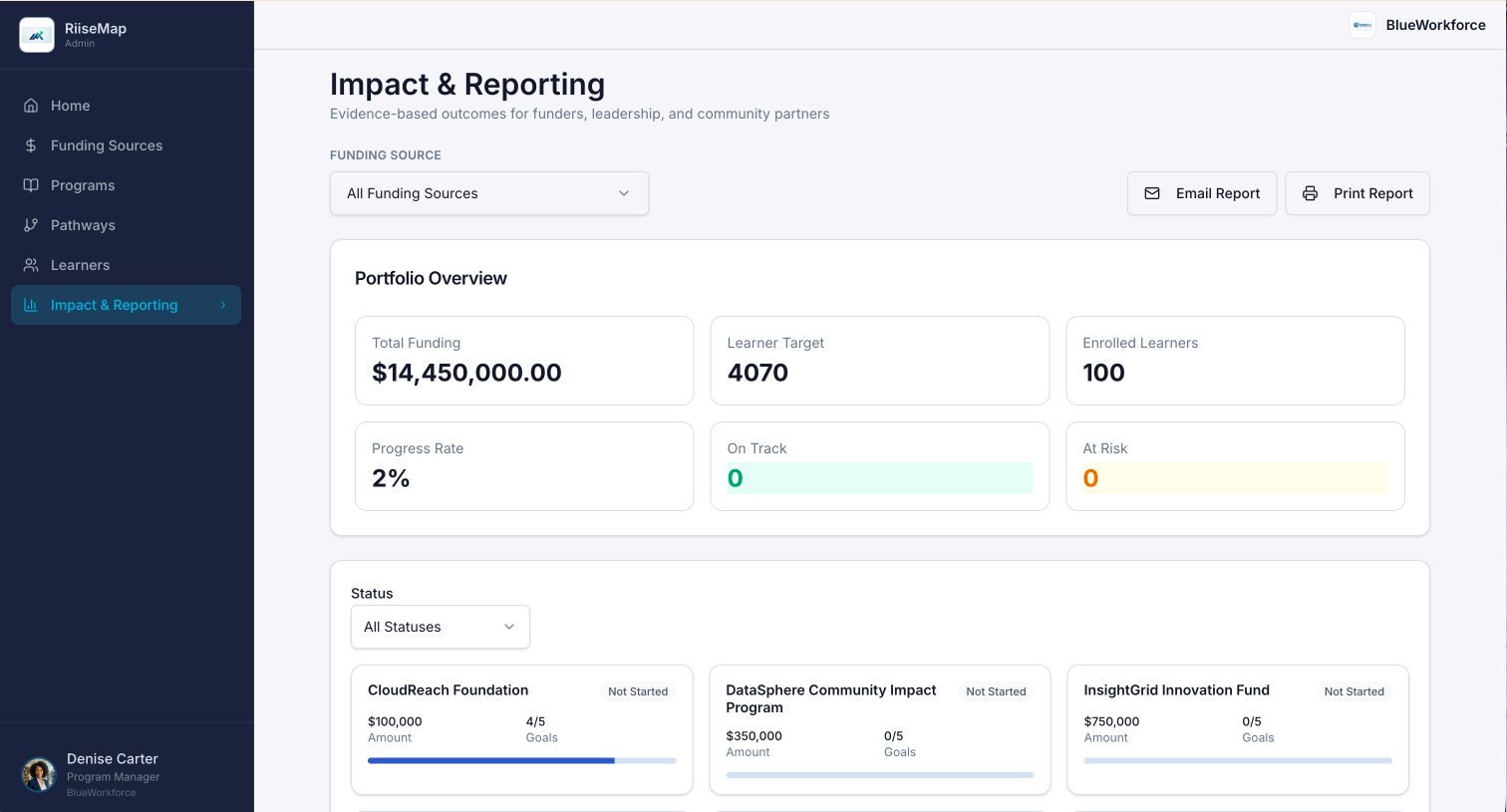Click the Learners people icon
Screen dimensions: 1507x812
[x=31, y=265]
